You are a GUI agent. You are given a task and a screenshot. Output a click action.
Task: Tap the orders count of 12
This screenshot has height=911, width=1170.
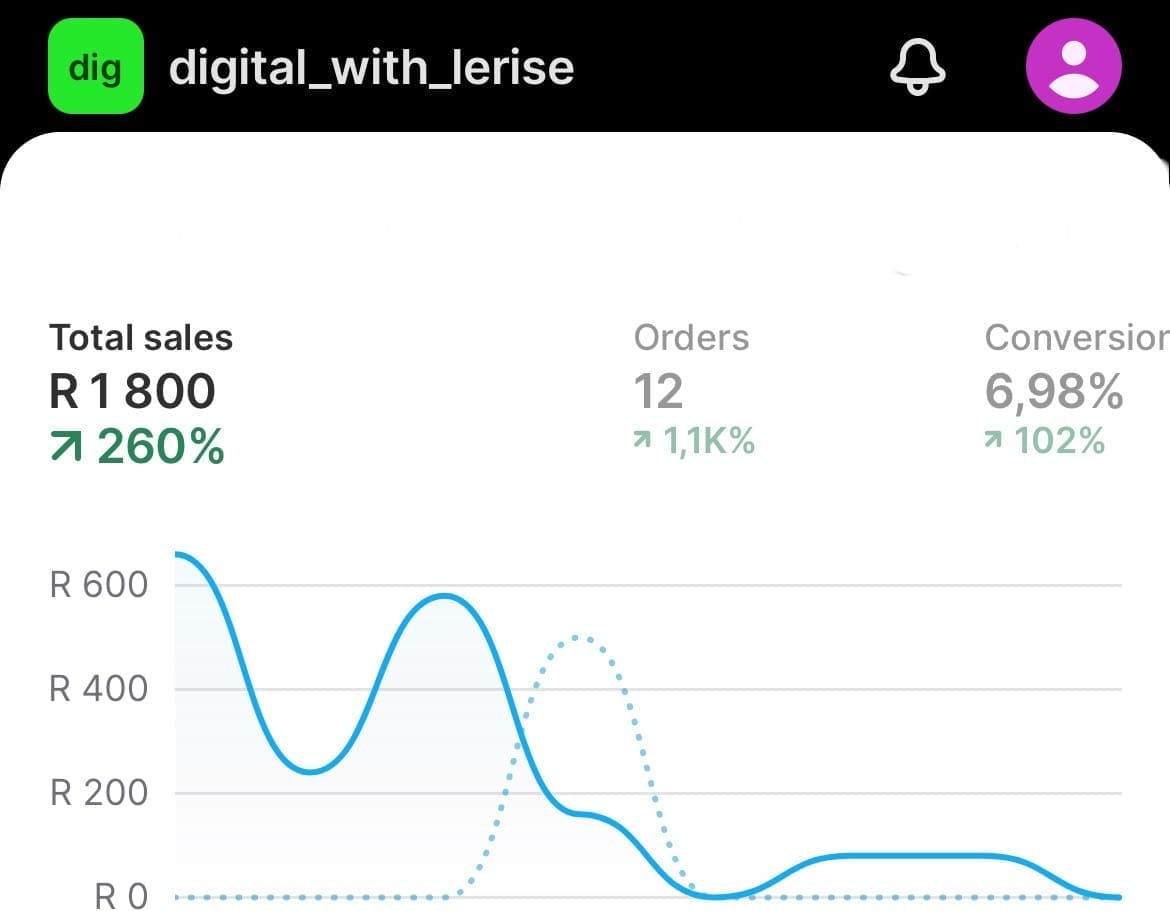pos(658,391)
